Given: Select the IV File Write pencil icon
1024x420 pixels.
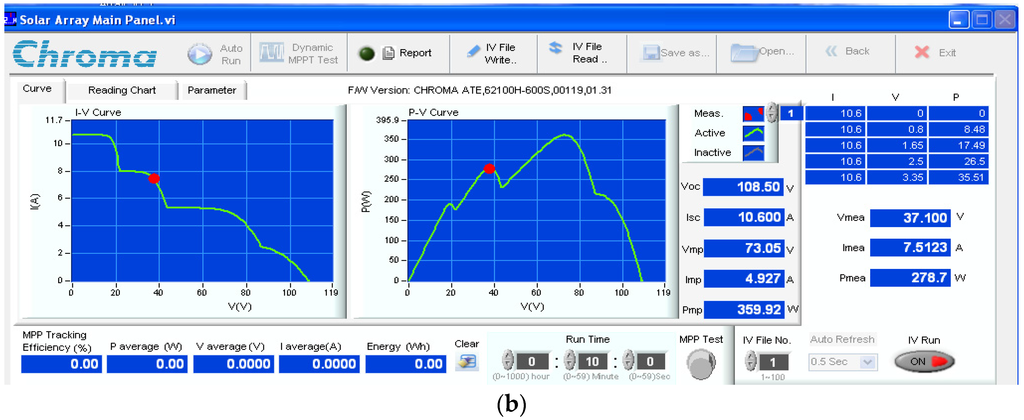Looking at the screenshot, I should coord(475,50).
